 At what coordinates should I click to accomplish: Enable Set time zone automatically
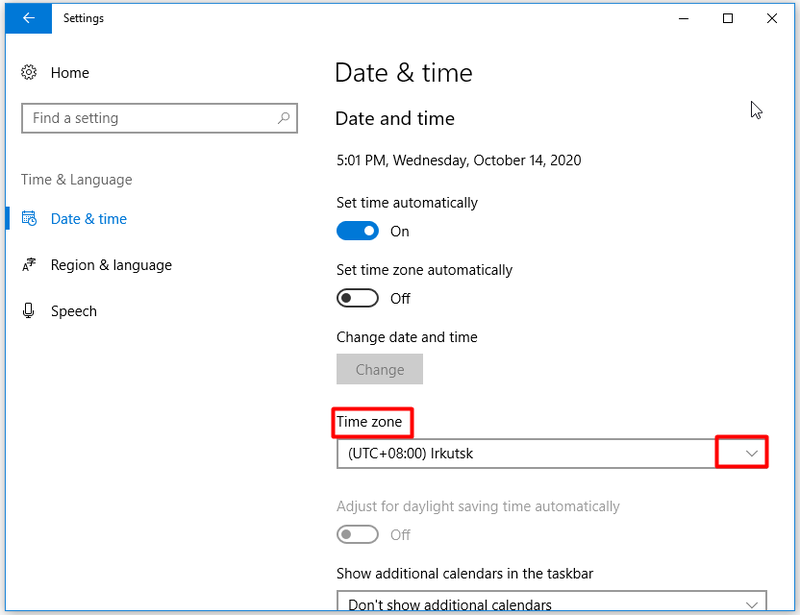pyautogui.click(x=357, y=298)
